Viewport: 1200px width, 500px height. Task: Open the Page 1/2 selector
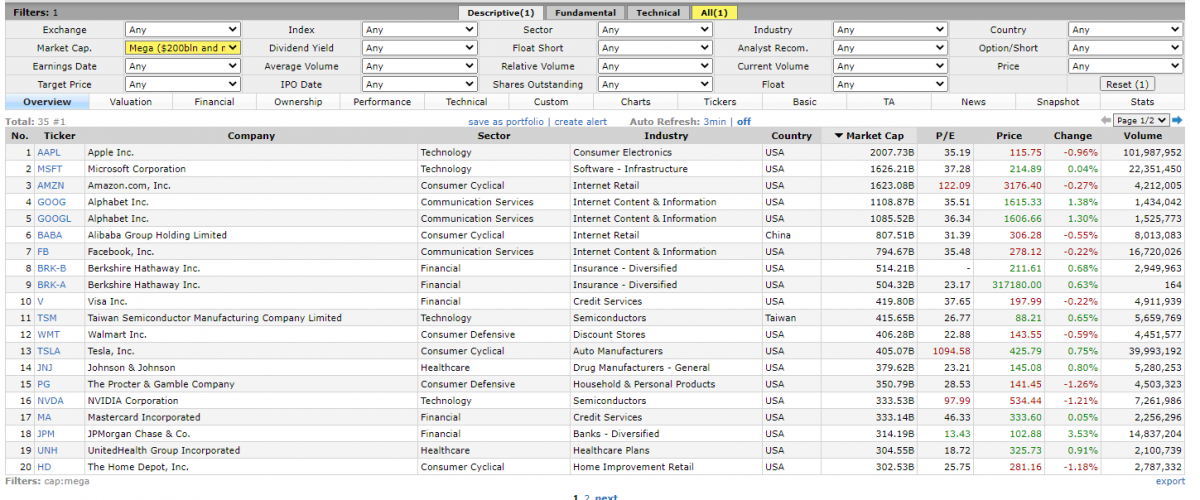[x=1142, y=120]
